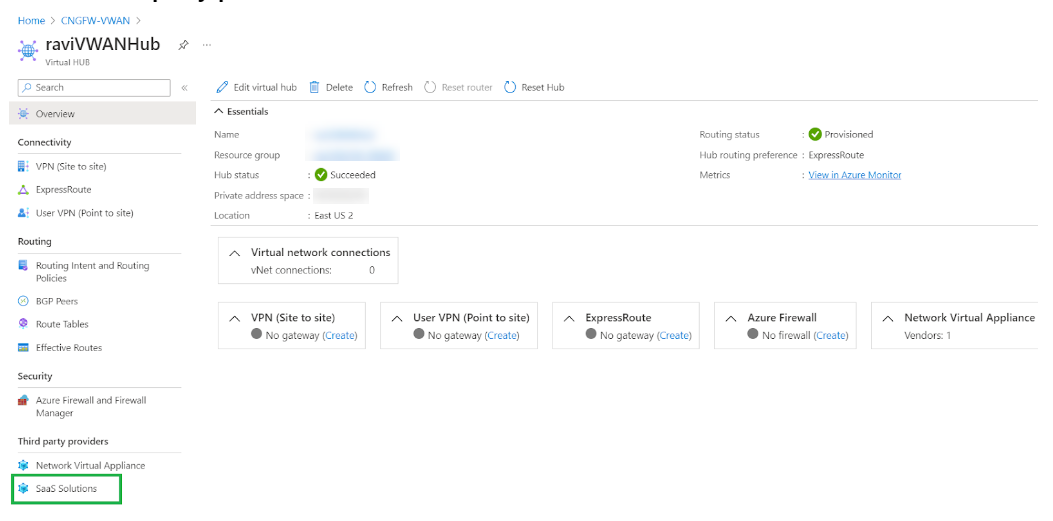Click the Create link under ExpressRoute card
Screen dimensions: 1053x521
tap(674, 336)
